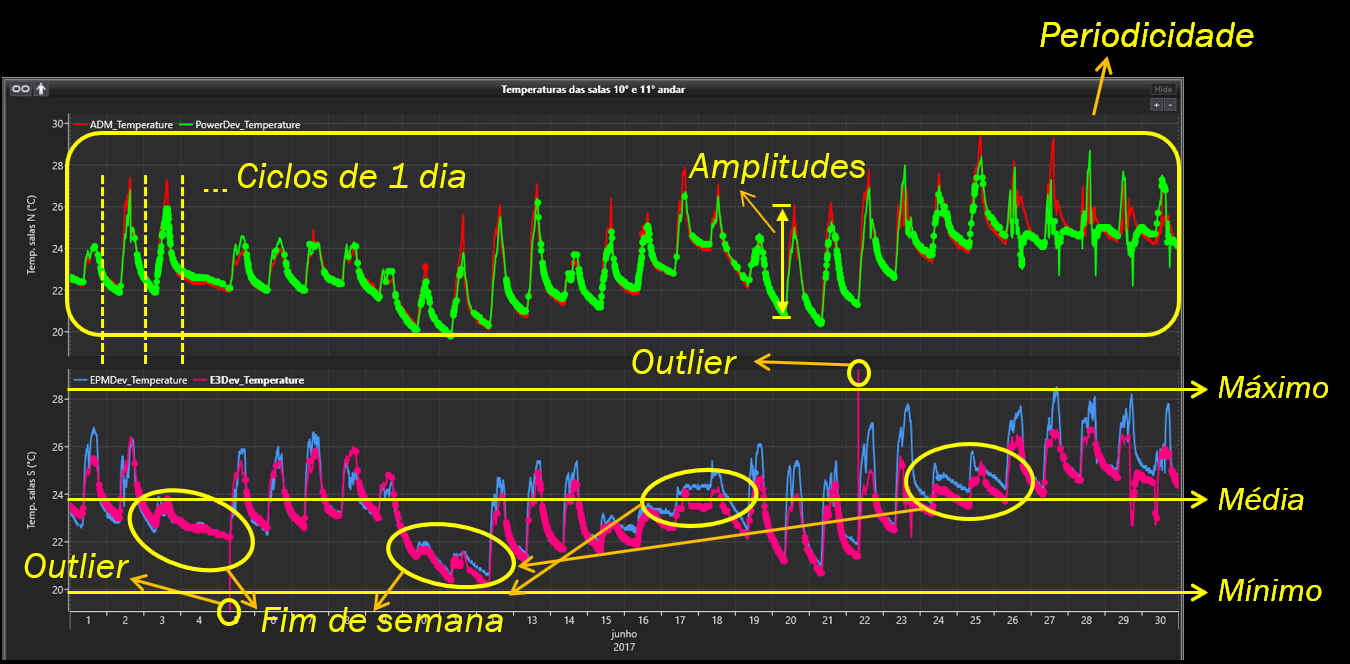Click the 'junho' month label on time axis
Screen dimensions: 1350x664
[x=624, y=633]
